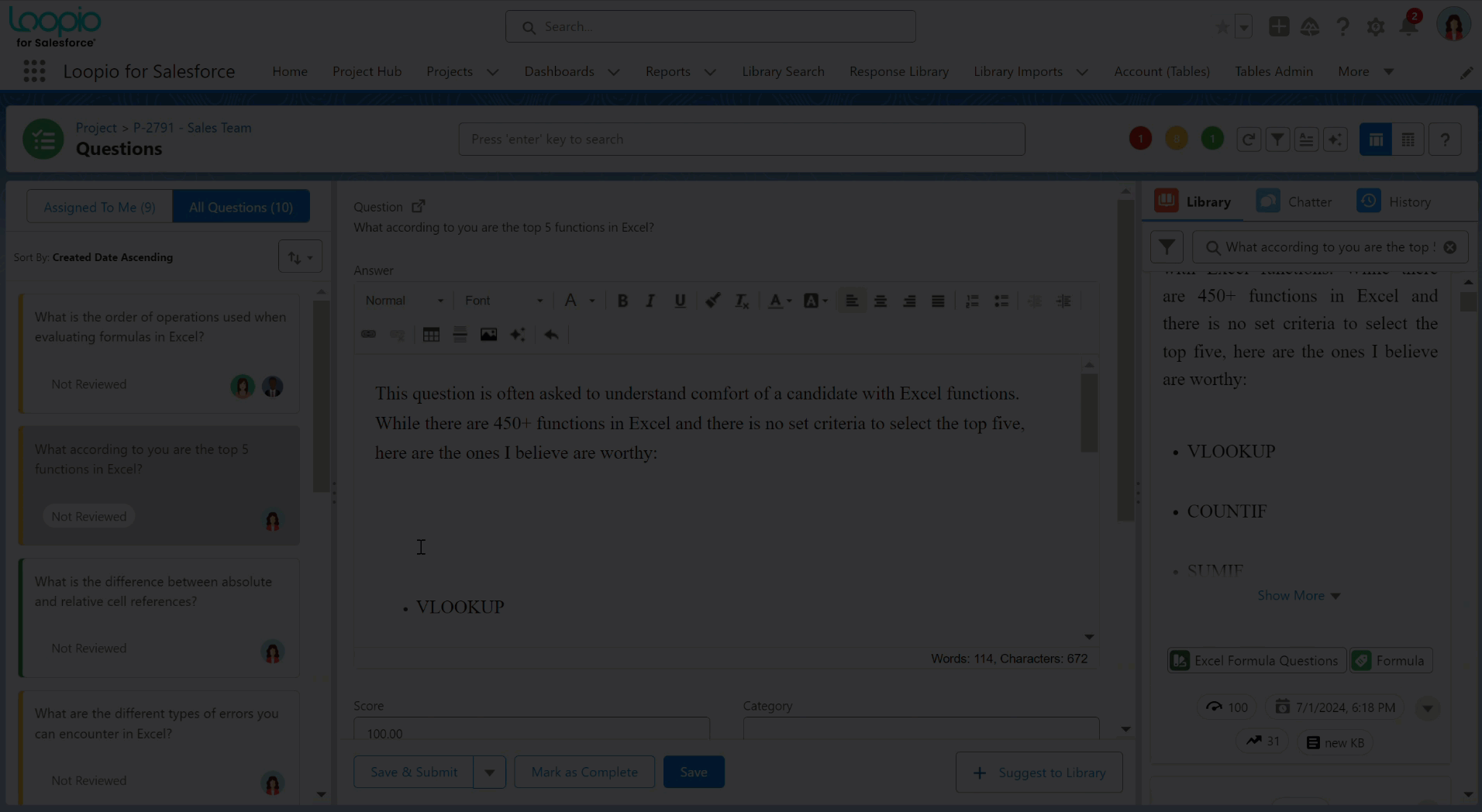
Task: Select question about absolute and relative references
Action: (159, 618)
